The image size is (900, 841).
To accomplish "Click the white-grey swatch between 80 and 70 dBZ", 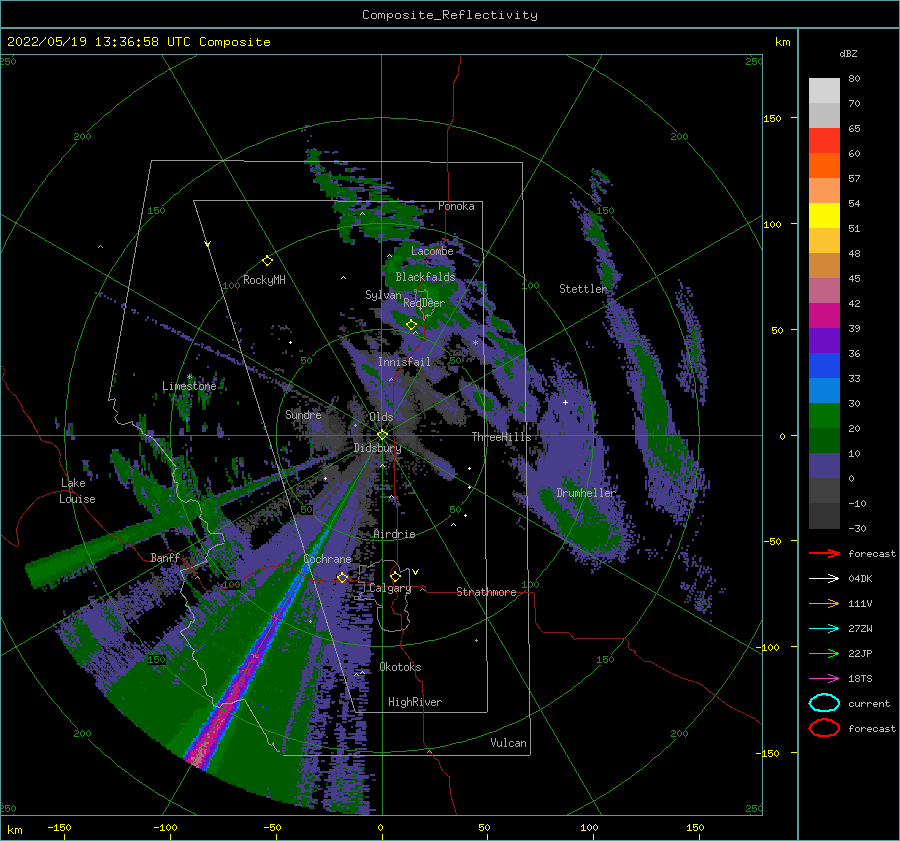I will click(x=824, y=91).
